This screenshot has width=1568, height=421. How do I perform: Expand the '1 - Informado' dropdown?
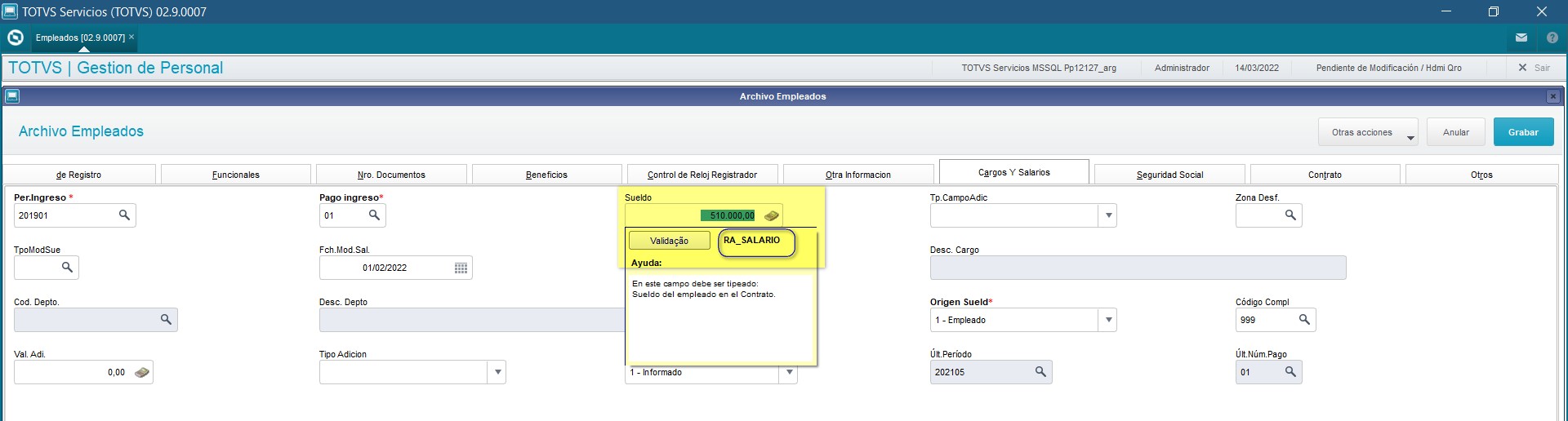(789, 372)
